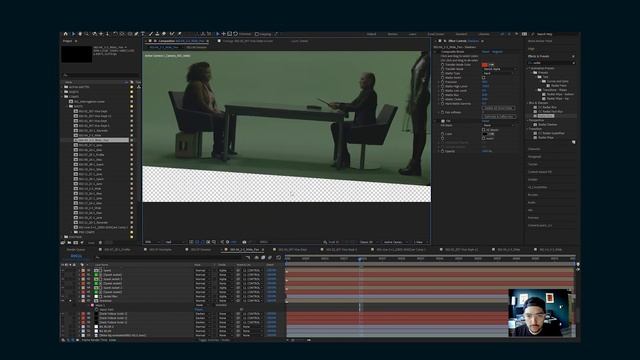
Task: Enable motion blur switch in timeline header
Action: point(270,258)
